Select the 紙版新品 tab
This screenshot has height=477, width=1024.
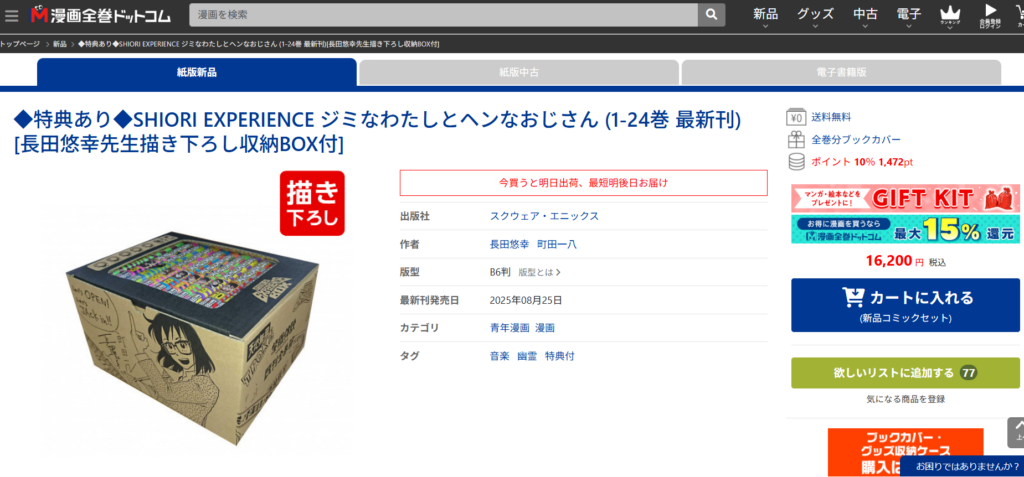197,72
